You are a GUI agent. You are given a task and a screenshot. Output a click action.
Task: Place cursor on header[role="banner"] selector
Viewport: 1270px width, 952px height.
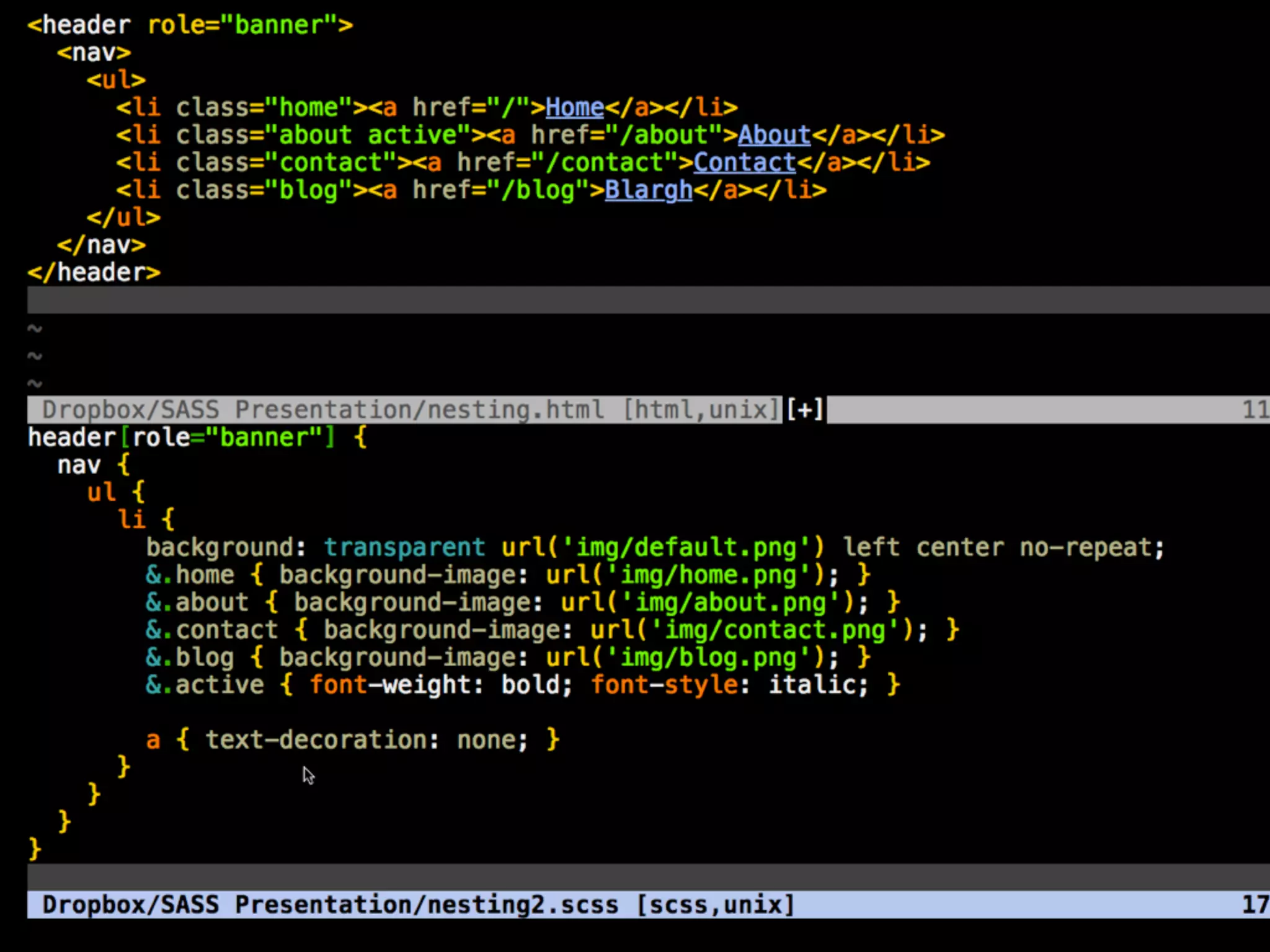[x=180, y=438]
